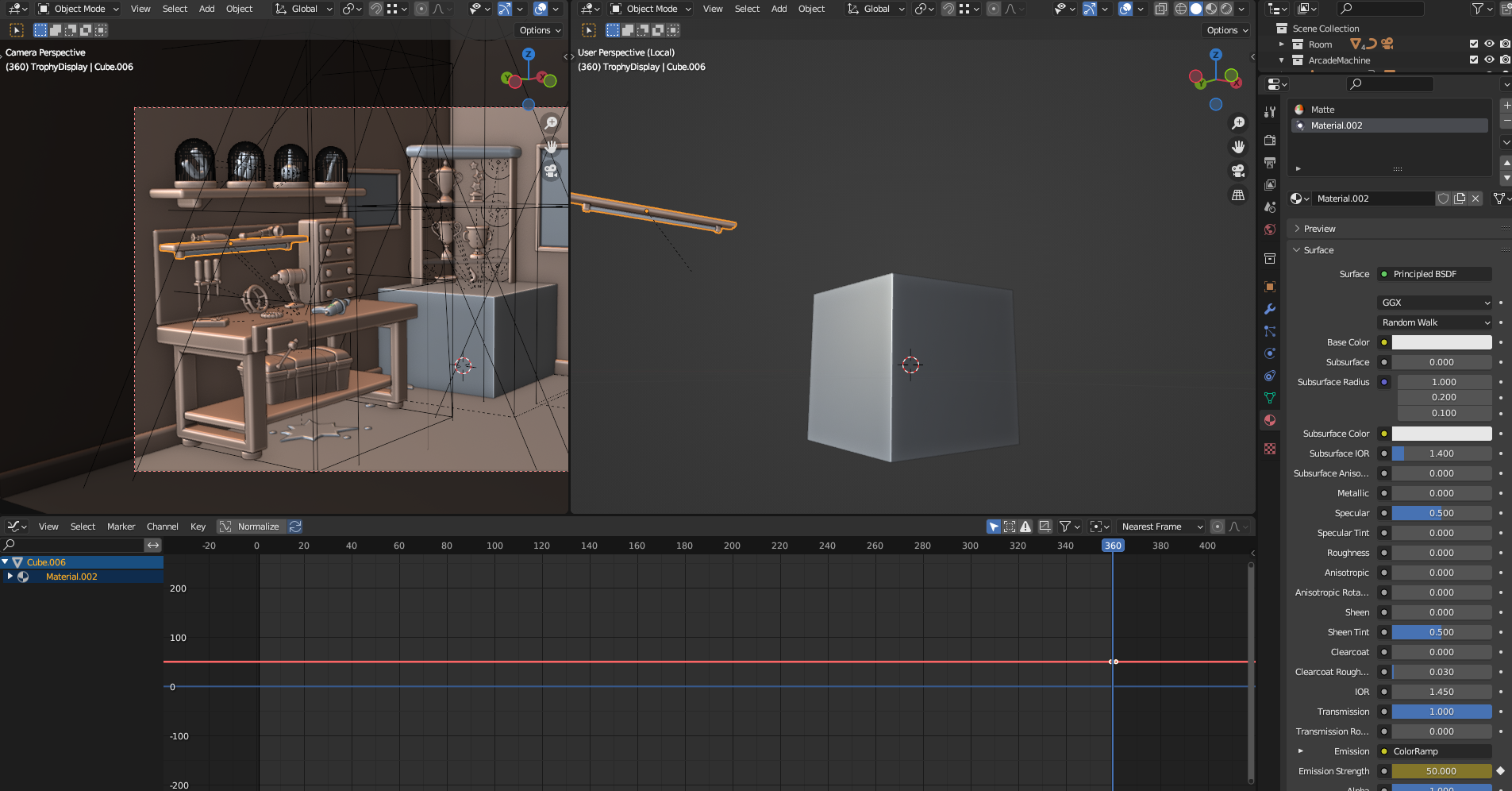Toggle perspective/orthographic grid icon in right viewport

1237,195
